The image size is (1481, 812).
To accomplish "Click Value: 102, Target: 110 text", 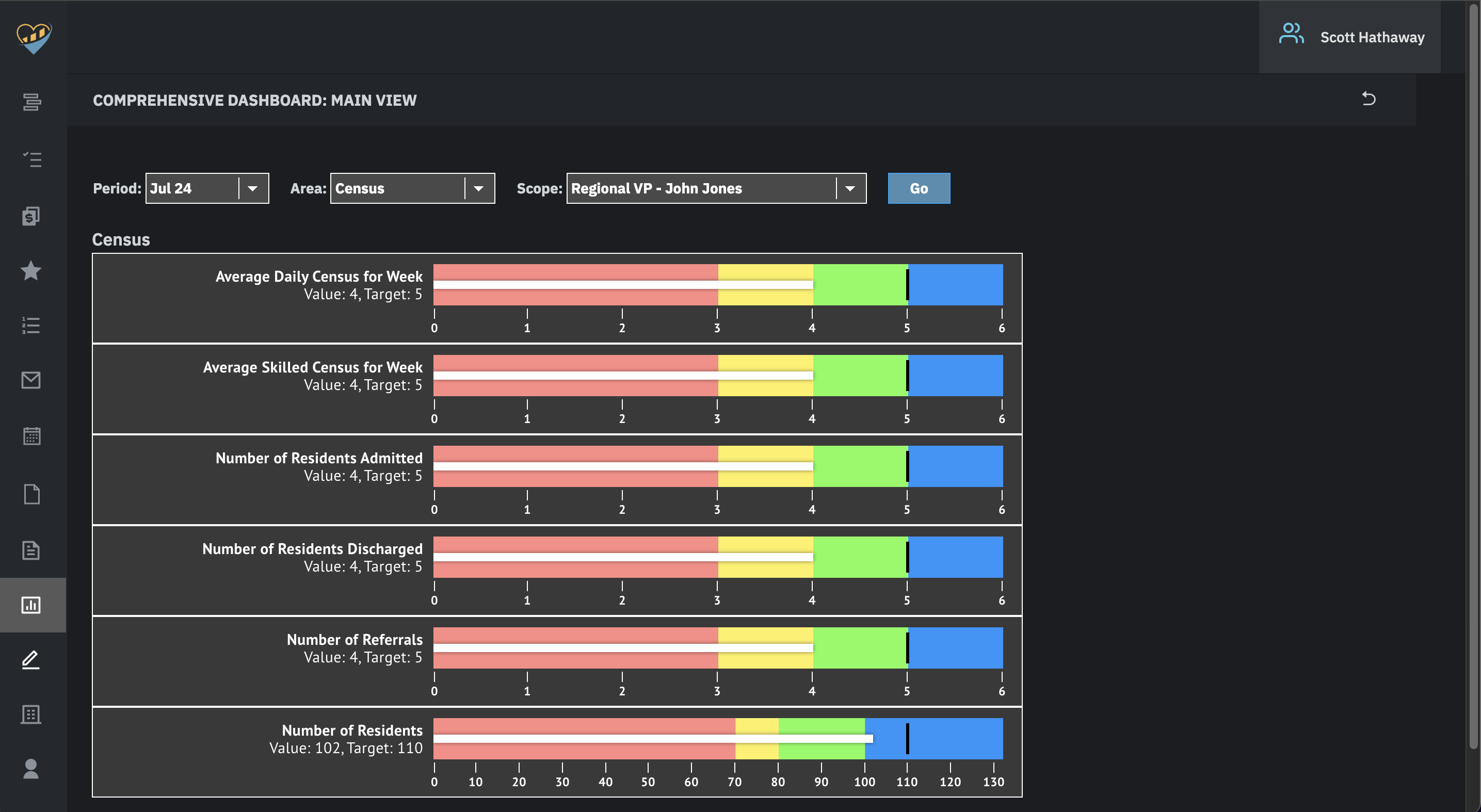I will 346,748.
